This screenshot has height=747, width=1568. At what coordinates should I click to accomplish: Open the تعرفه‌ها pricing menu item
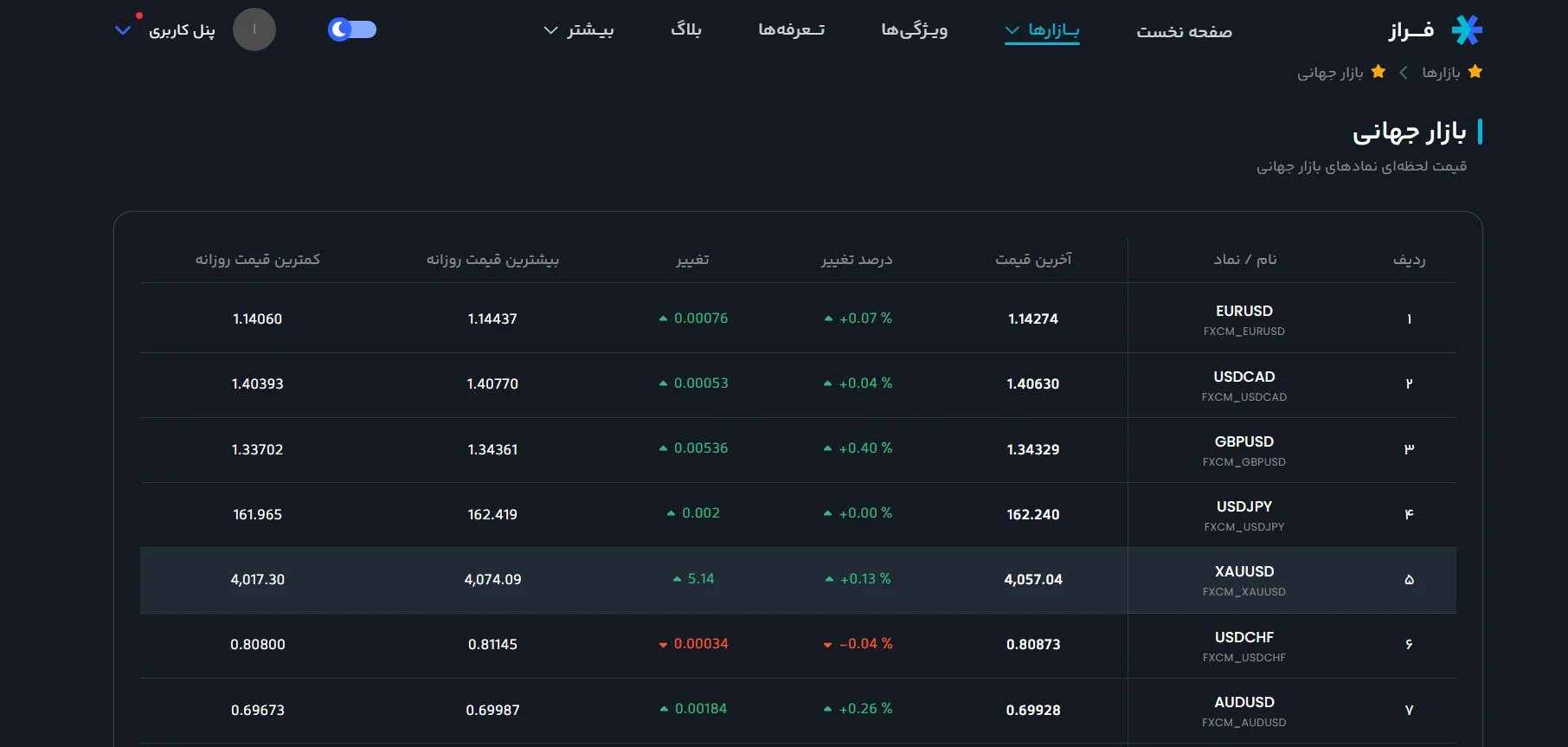[792, 30]
